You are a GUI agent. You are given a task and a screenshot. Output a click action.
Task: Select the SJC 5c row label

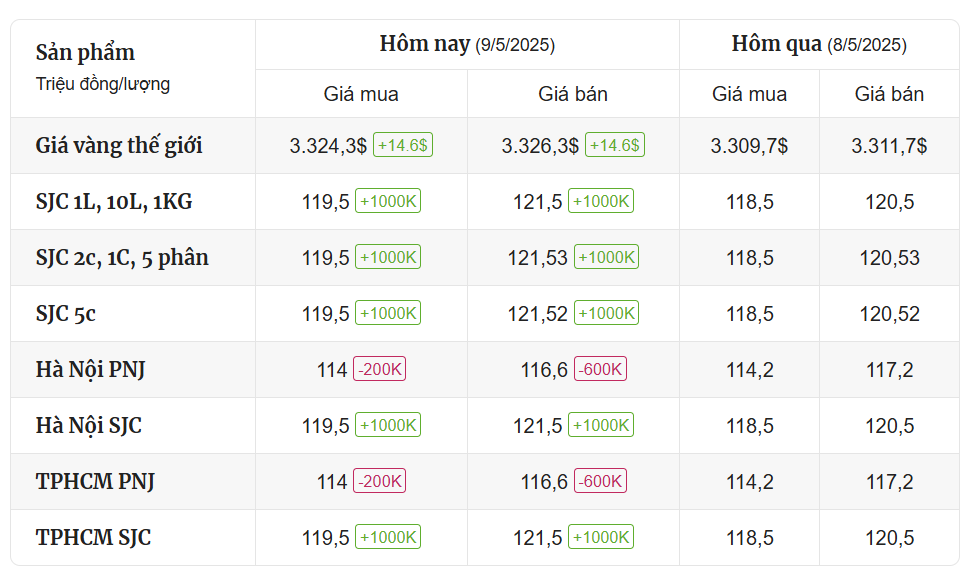65,314
